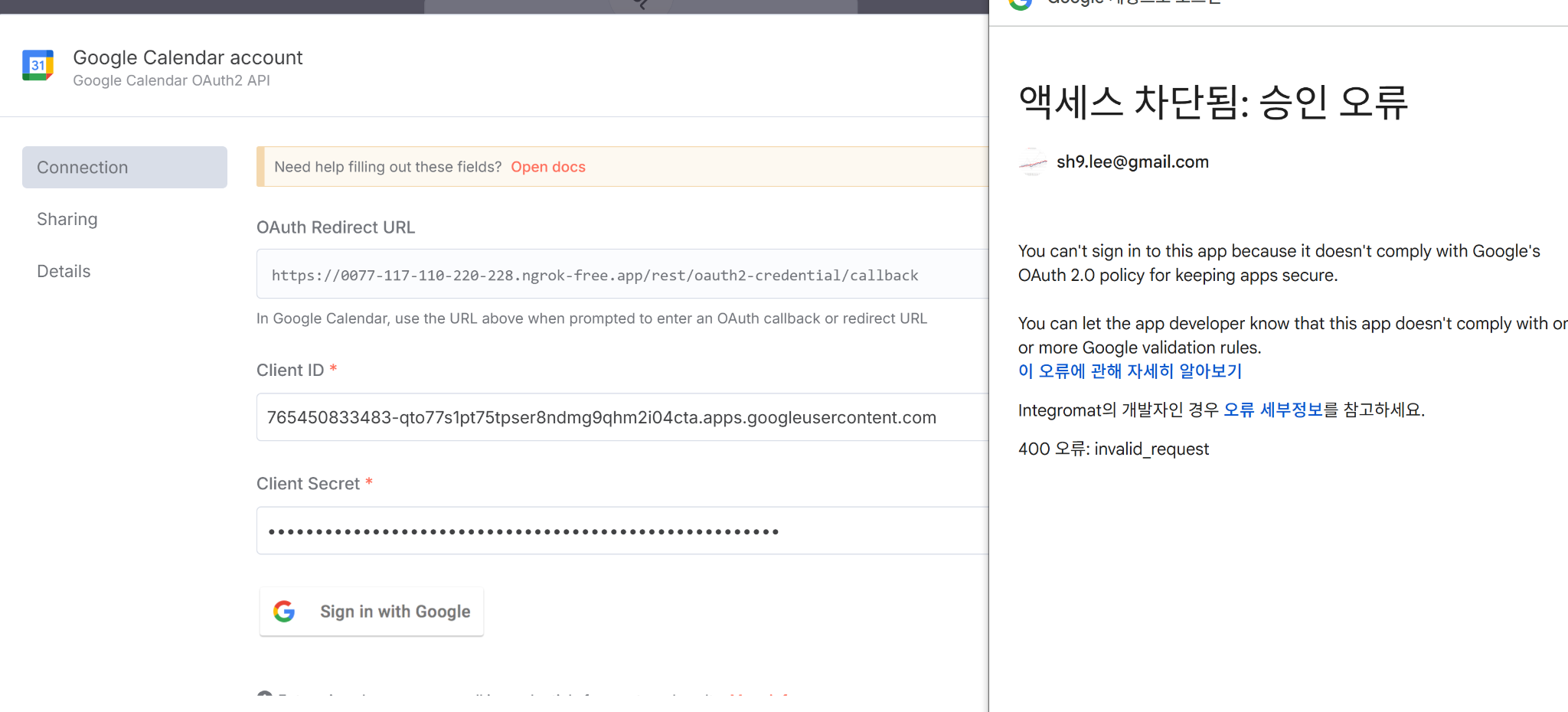Click the 'Google Calendar OAuth2 API' subtitle
The width and height of the screenshot is (1568, 712).
[x=171, y=80]
